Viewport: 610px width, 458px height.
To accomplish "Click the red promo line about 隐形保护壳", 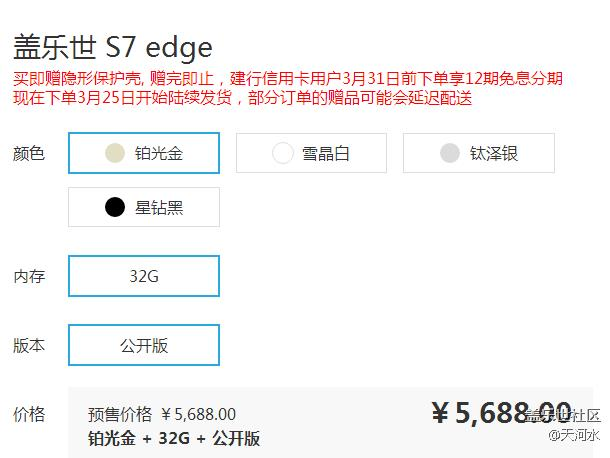I will click(288, 79).
